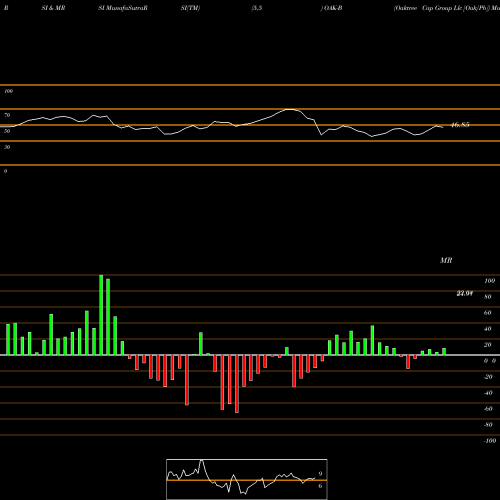The width and height of the screenshot is (500, 500).
Task: Click the 9 label in mini chart
Action: 320,474
